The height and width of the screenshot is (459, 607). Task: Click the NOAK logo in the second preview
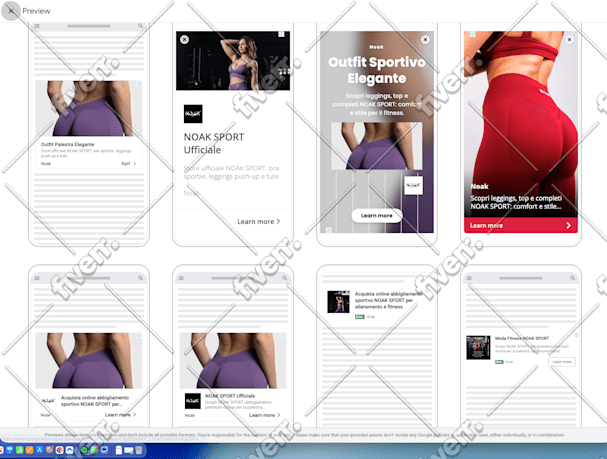tap(193, 114)
